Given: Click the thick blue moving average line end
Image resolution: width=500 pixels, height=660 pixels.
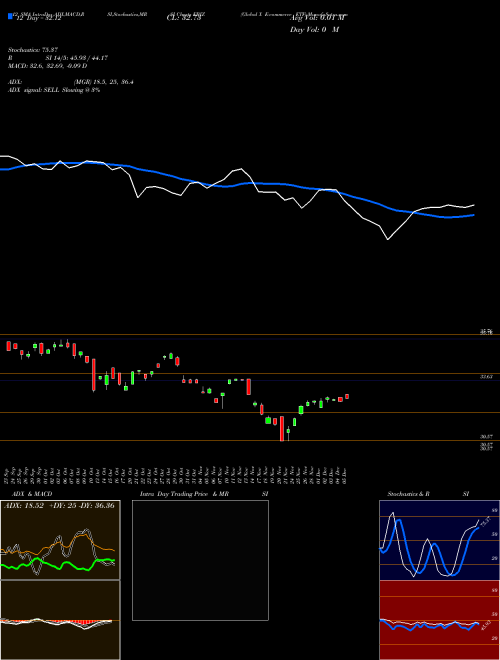Looking at the screenshot, I should pos(472,215).
